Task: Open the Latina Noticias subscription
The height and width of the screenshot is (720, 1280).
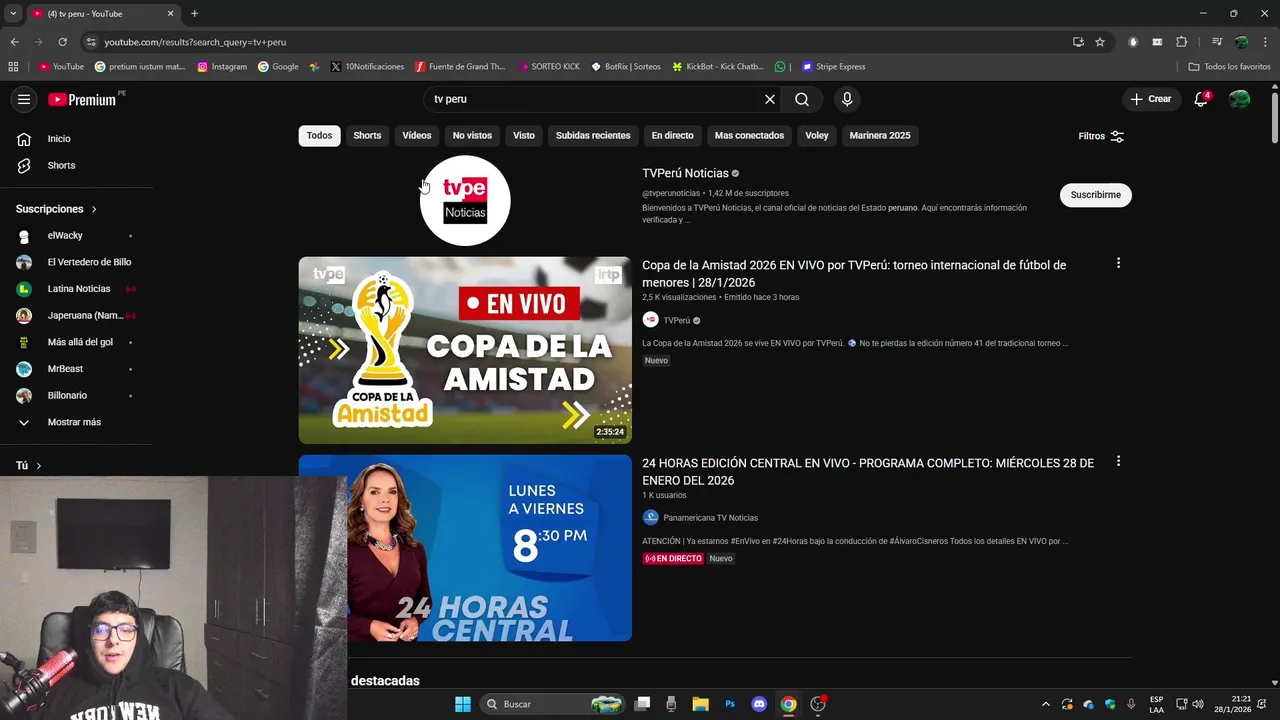Action: tap(77, 289)
